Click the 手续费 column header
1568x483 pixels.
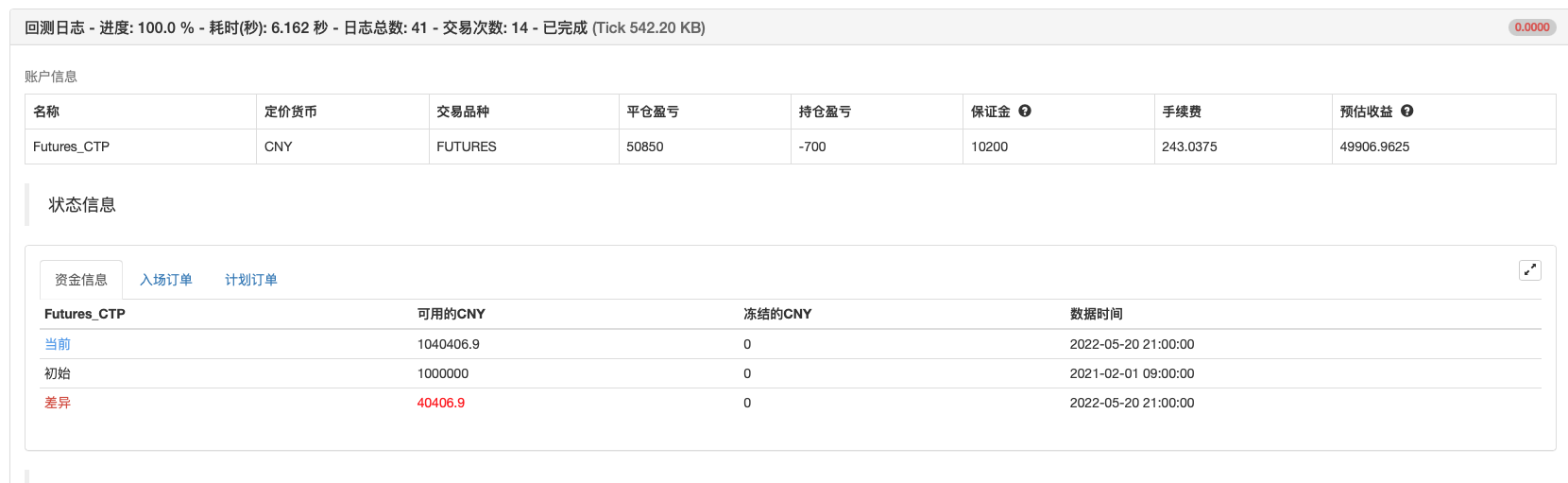click(1182, 112)
